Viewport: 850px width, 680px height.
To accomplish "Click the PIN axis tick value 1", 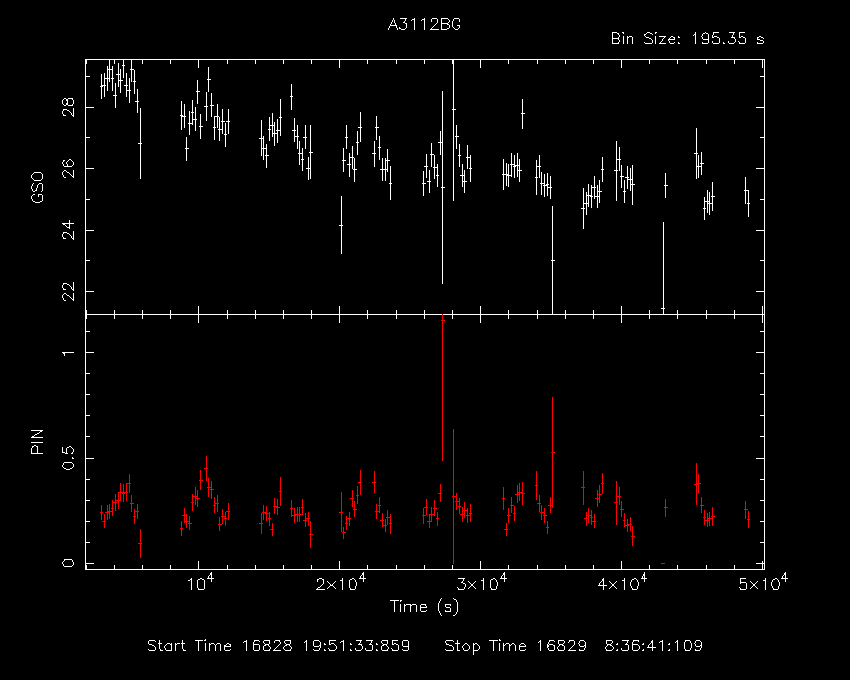I will pyautogui.click(x=68, y=352).
